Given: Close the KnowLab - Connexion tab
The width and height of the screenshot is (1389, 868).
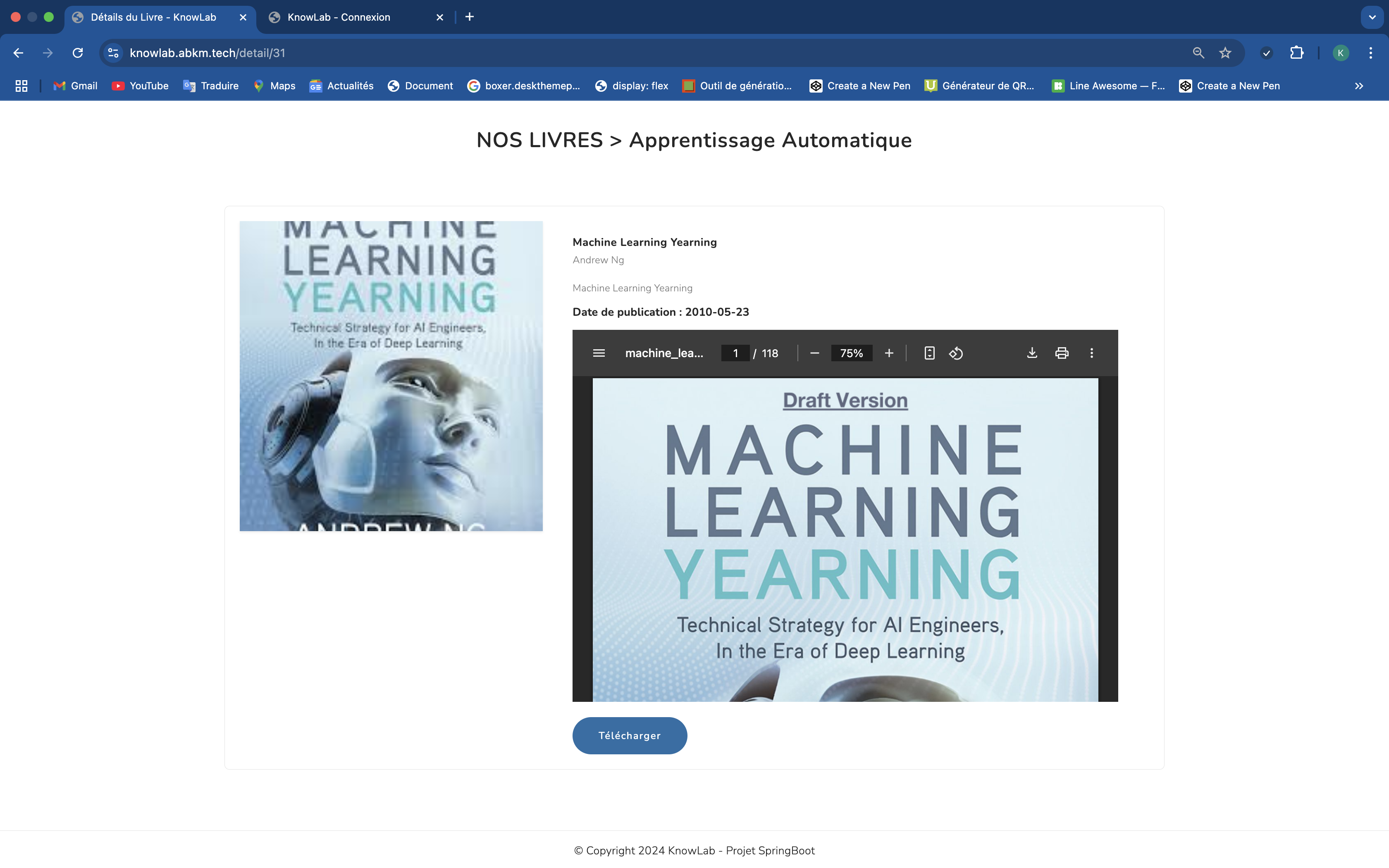Looking at the screenshot, I should [x=440, y=17].
